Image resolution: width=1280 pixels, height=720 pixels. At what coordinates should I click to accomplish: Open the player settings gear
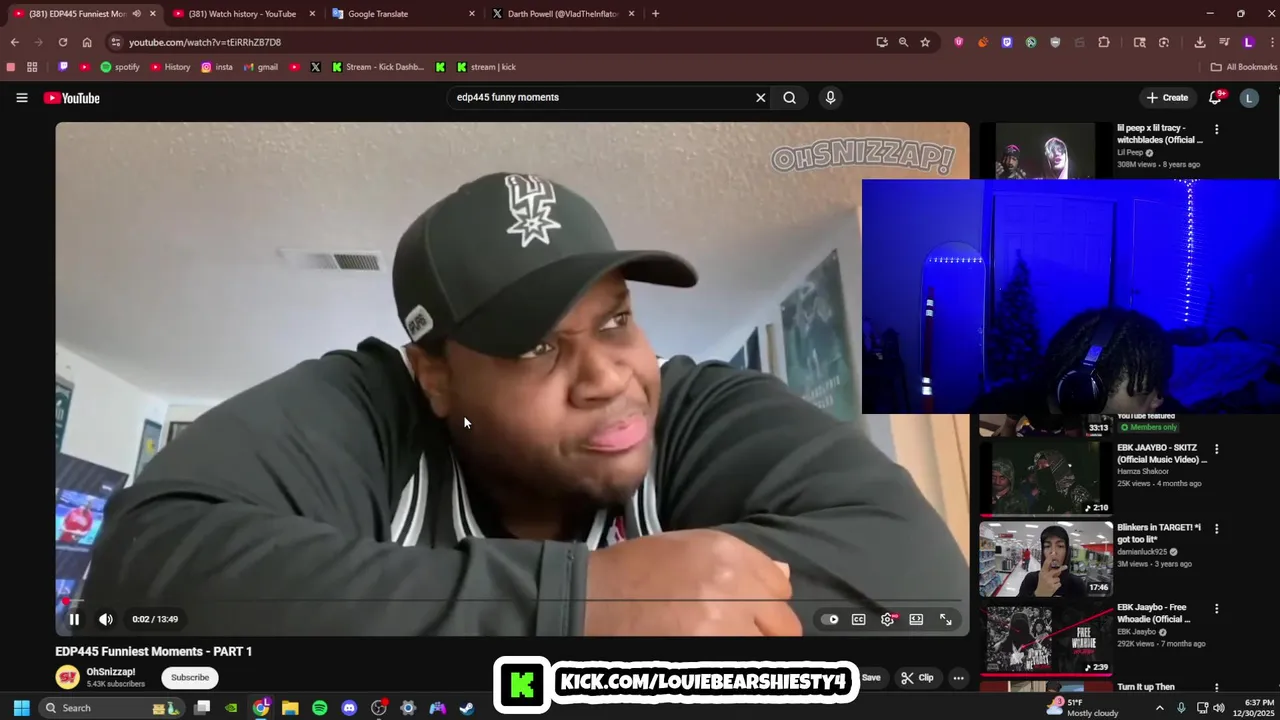pos(887,619)
